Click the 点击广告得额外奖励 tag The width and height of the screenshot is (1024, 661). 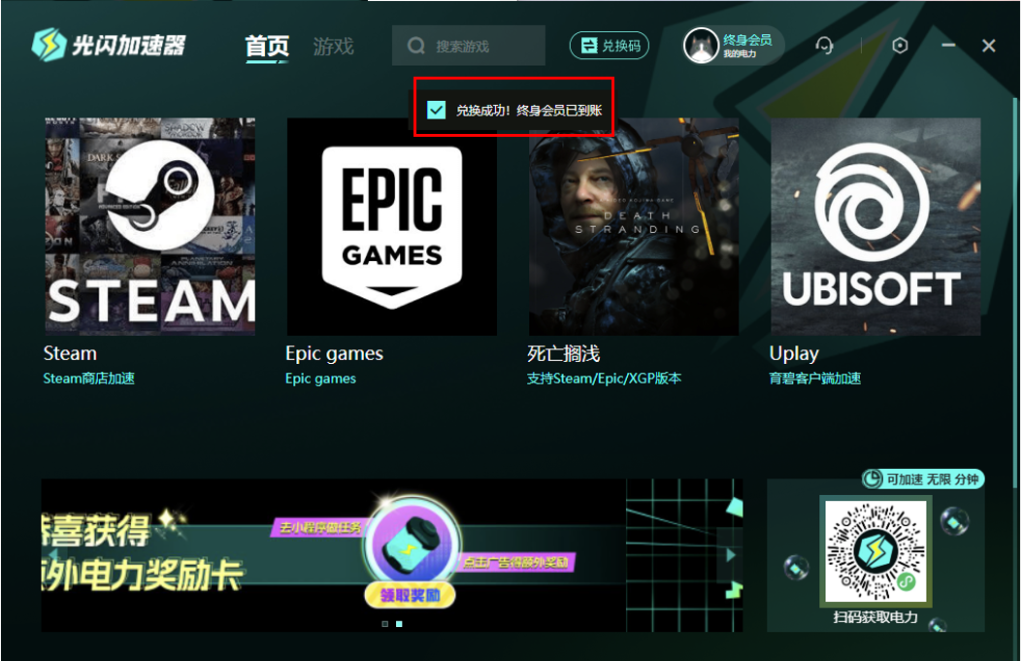[516, 562]
